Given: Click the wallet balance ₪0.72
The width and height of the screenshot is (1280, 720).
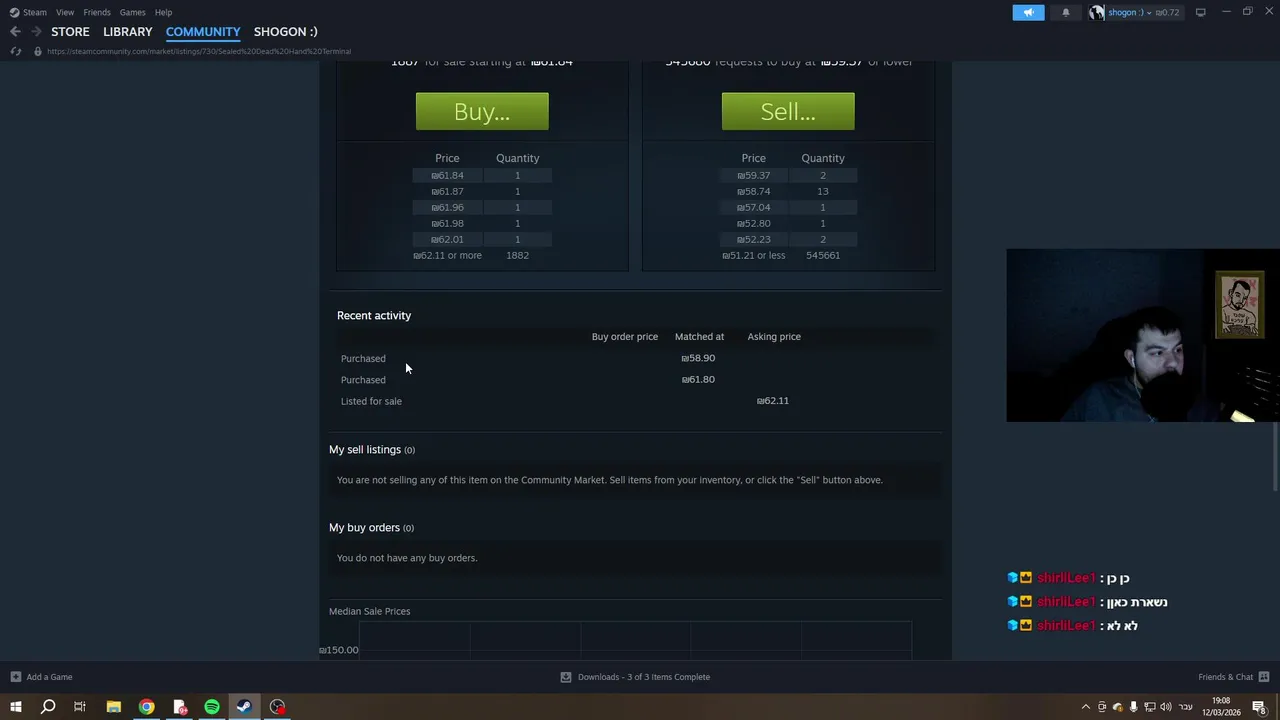Looking at the screenshot, I should (x=1167, y=12).
